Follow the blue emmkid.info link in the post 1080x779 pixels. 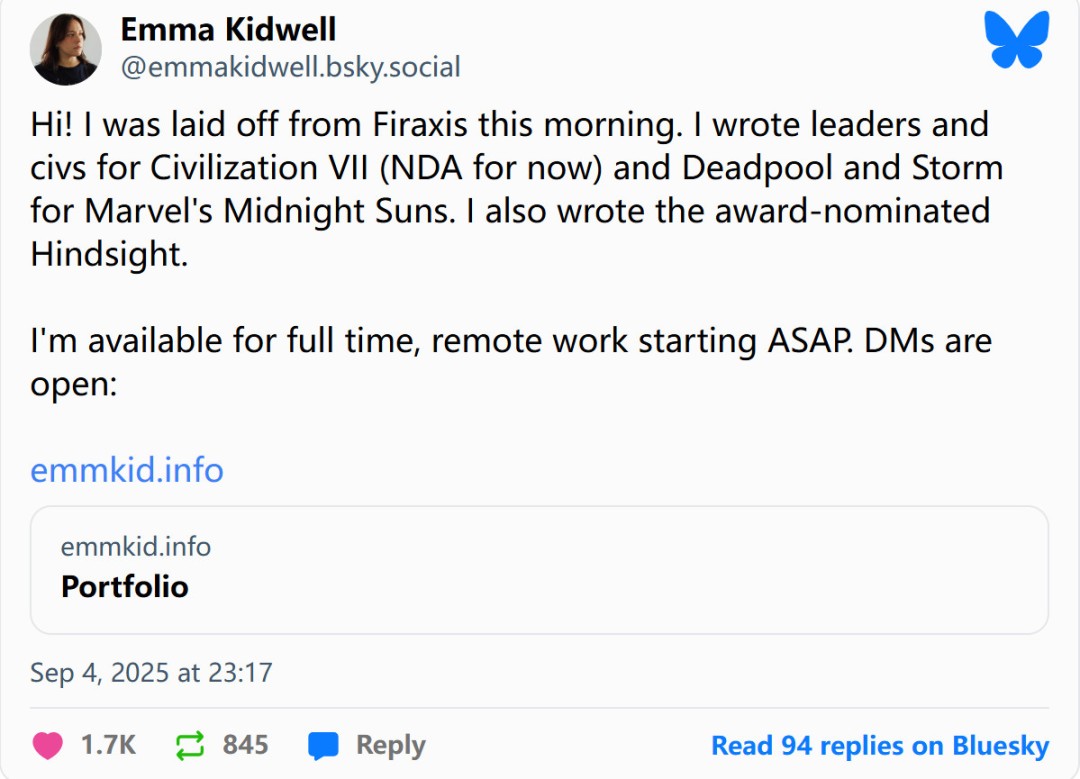pos(127,469)
